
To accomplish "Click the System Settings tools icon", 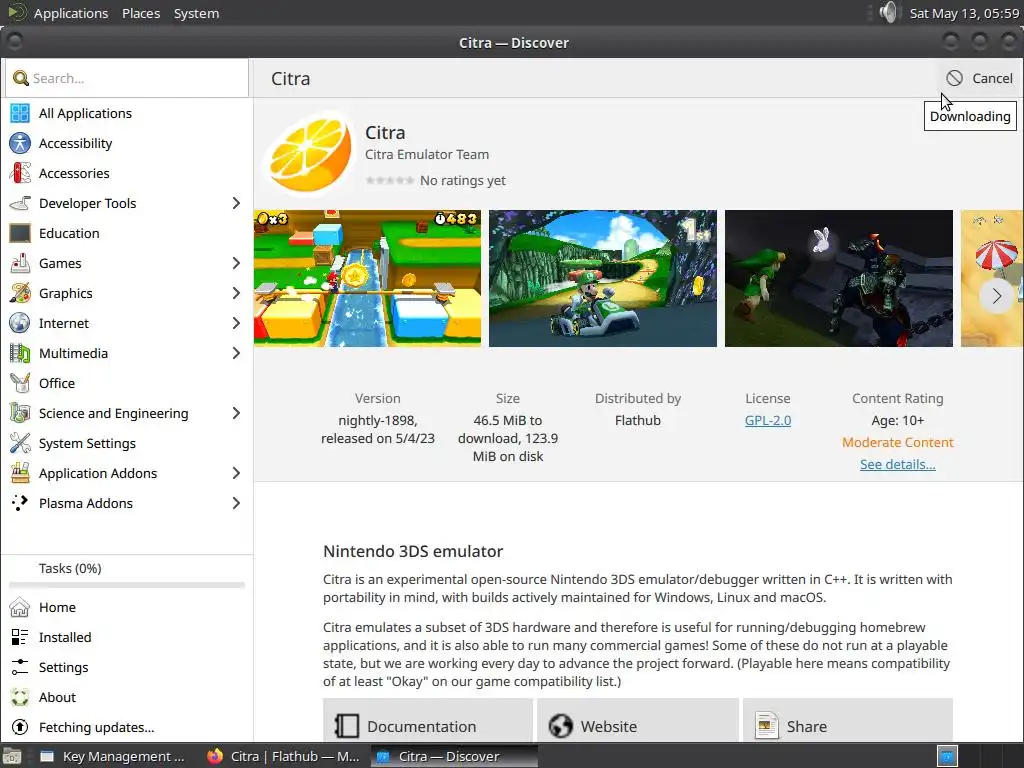I will (x=20, y=443).
